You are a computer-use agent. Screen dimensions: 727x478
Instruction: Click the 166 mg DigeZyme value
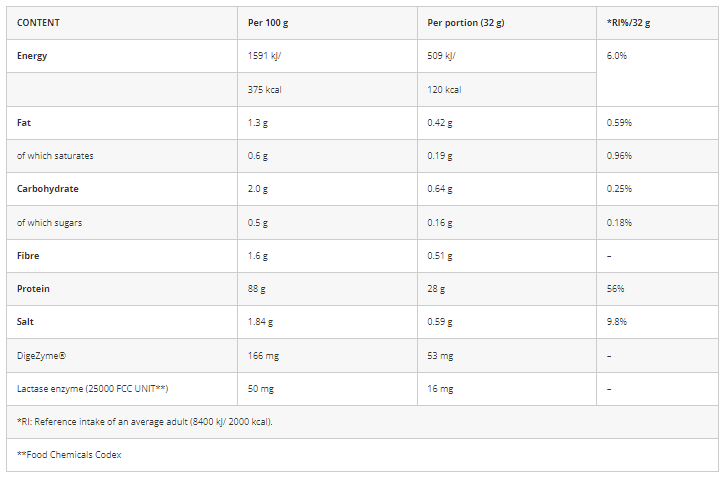263,356
